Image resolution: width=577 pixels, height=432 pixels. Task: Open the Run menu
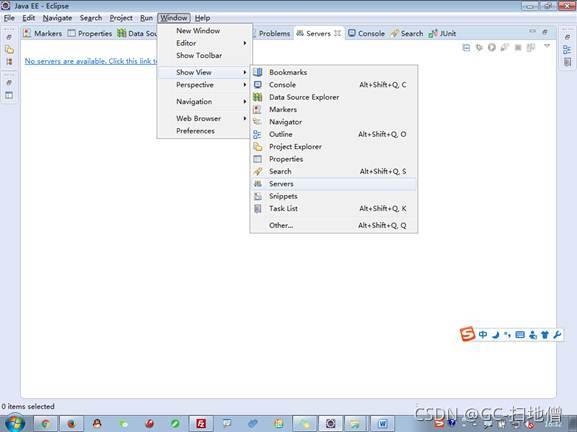[x=146, y=18]
